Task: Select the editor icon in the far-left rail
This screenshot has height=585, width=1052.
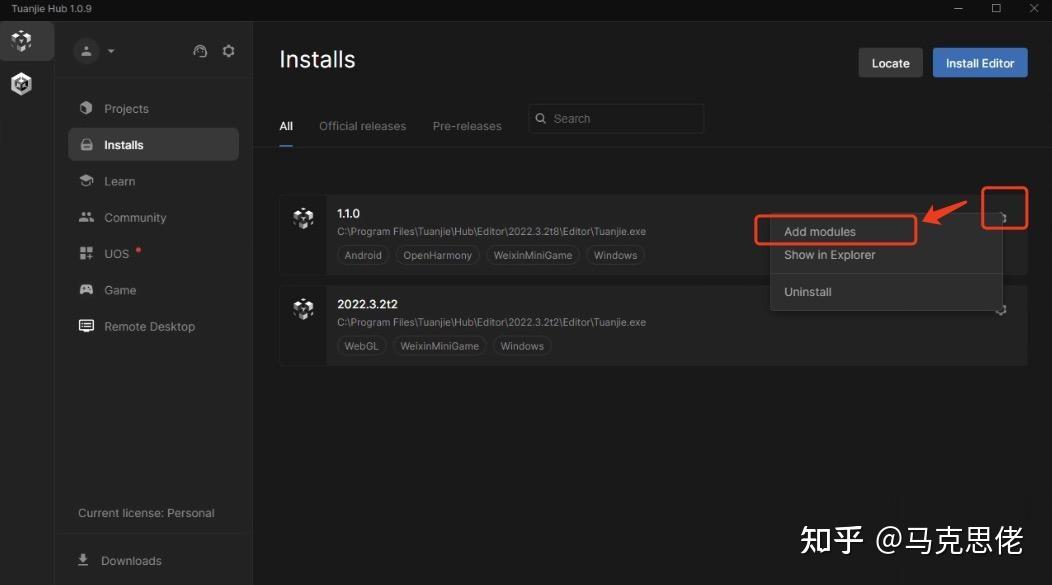Action: pos(21,84)
